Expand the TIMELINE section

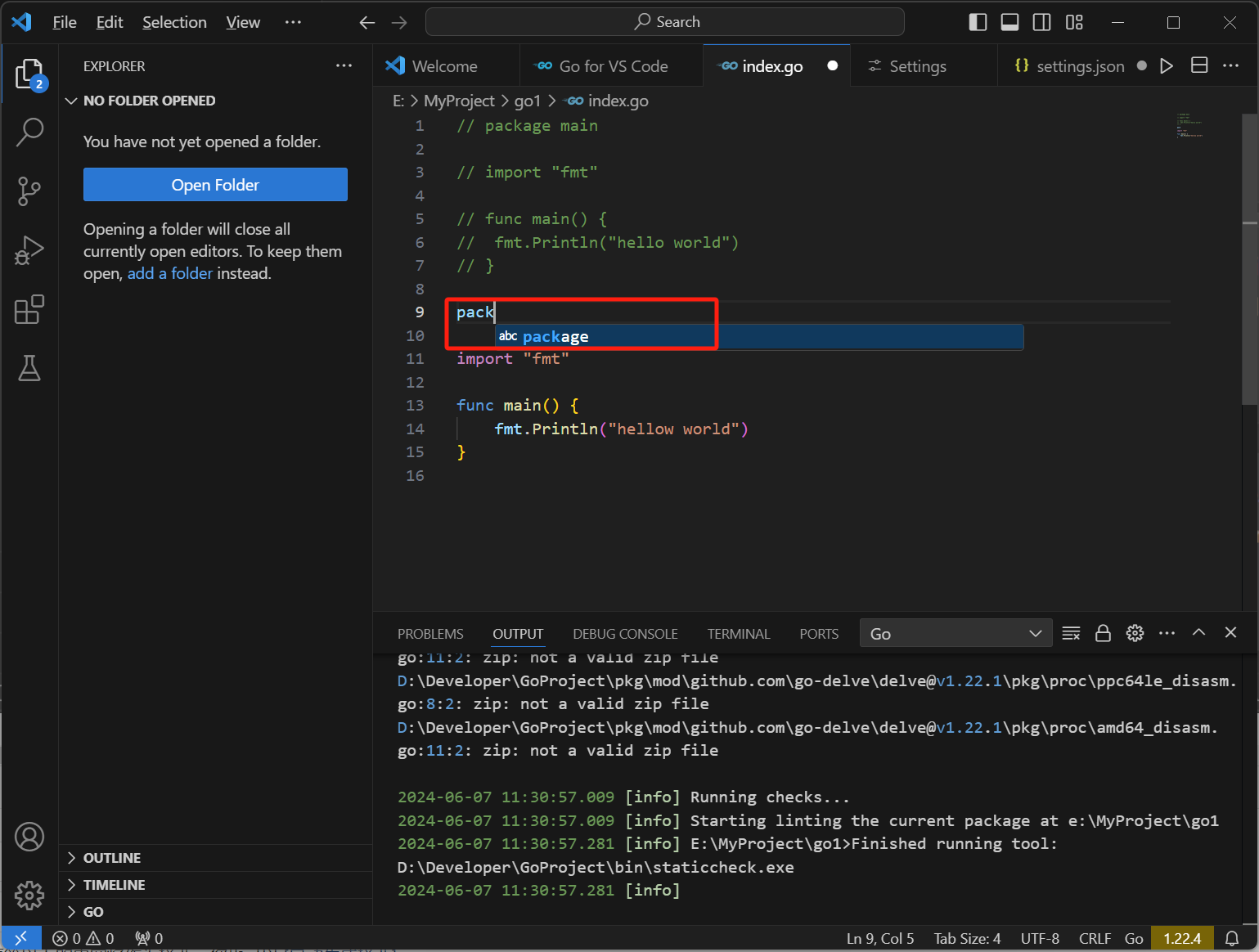(216, 885)
